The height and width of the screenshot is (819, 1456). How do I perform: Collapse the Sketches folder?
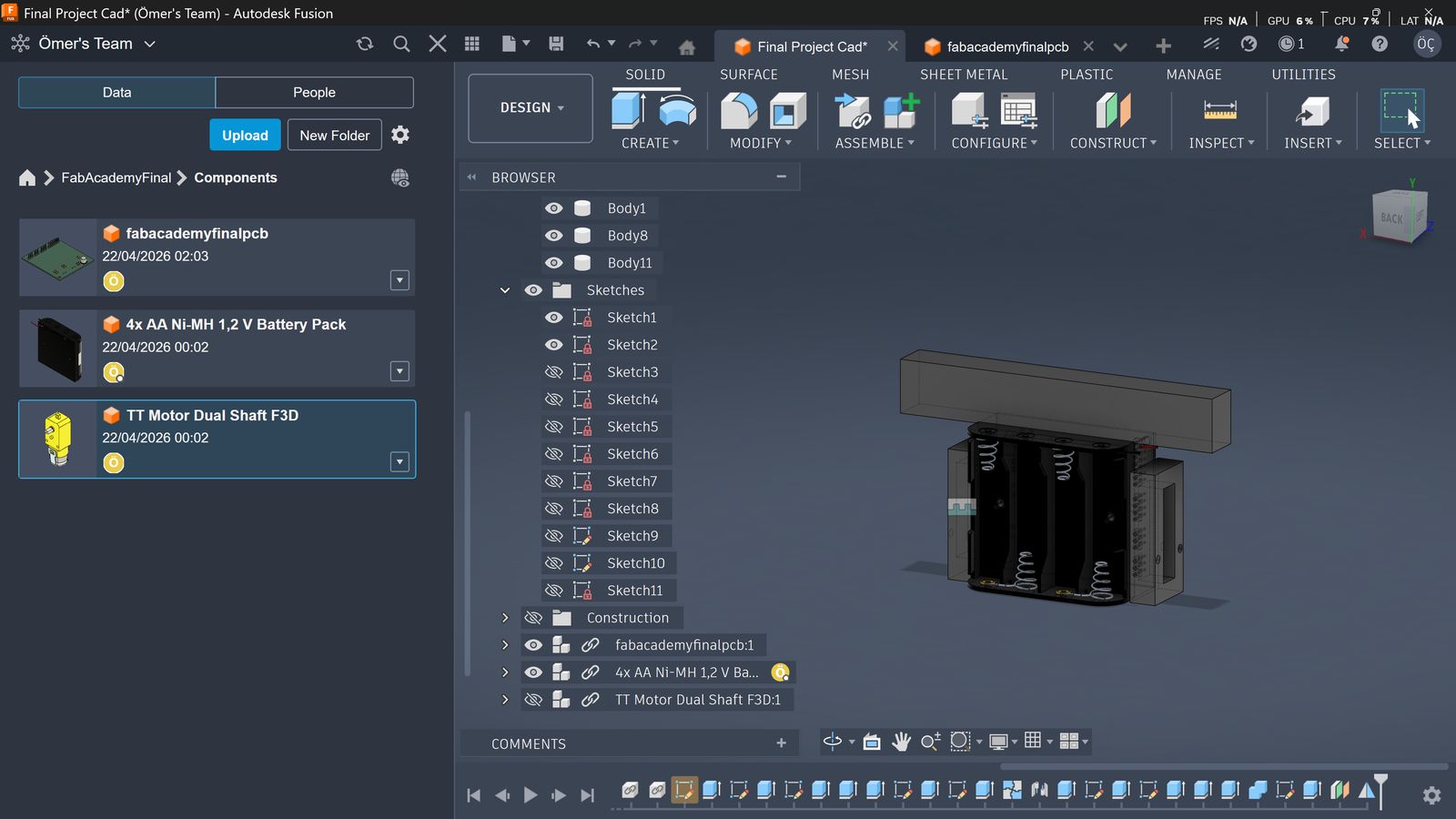[x=505, y=290]
